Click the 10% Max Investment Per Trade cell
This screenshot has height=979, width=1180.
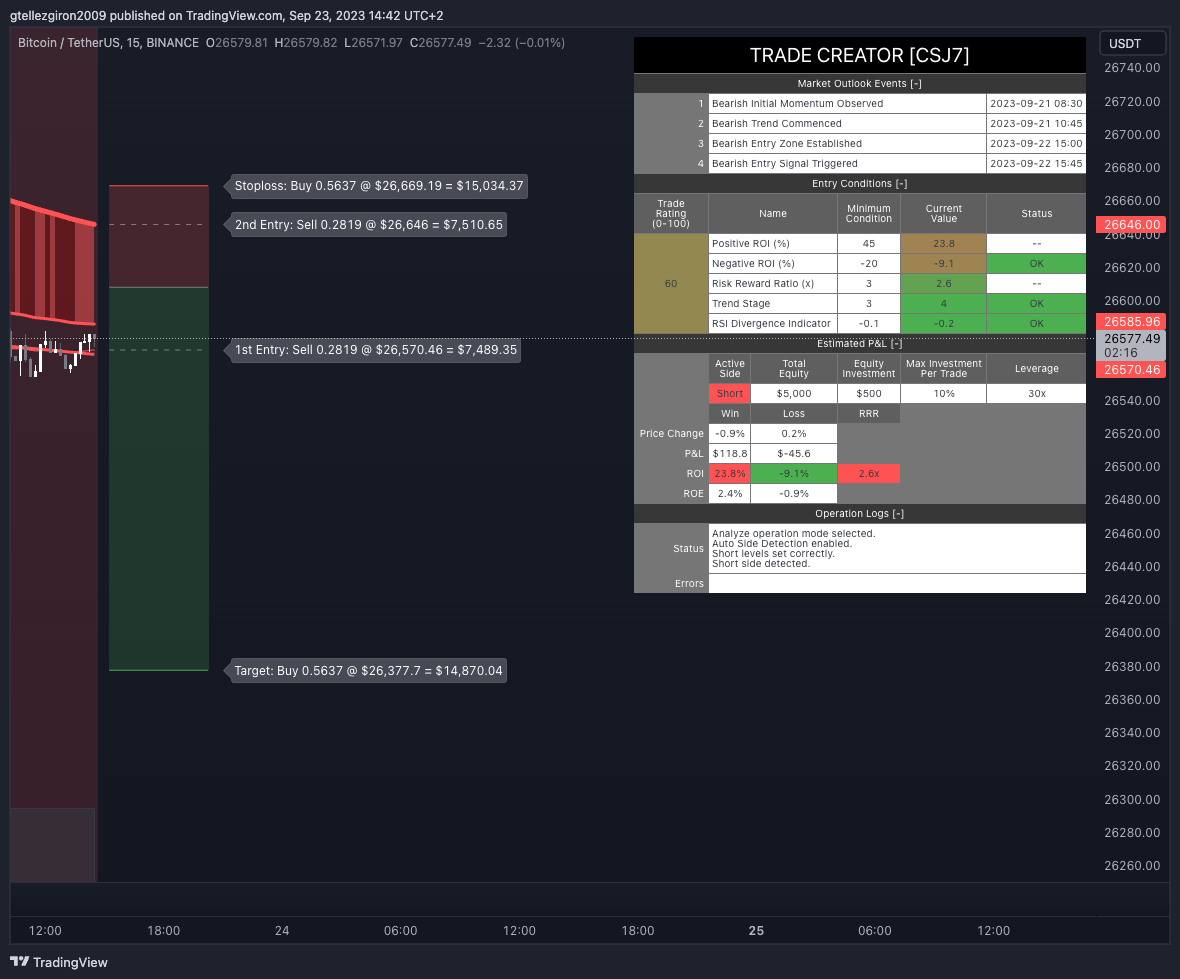click(x=944, y=394)
